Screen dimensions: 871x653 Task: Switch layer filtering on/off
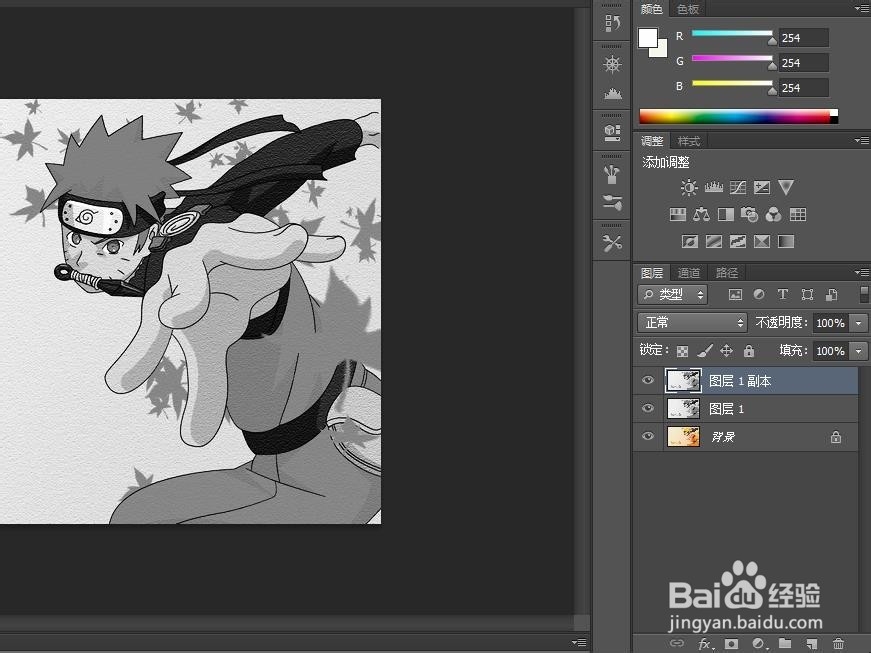864,294
